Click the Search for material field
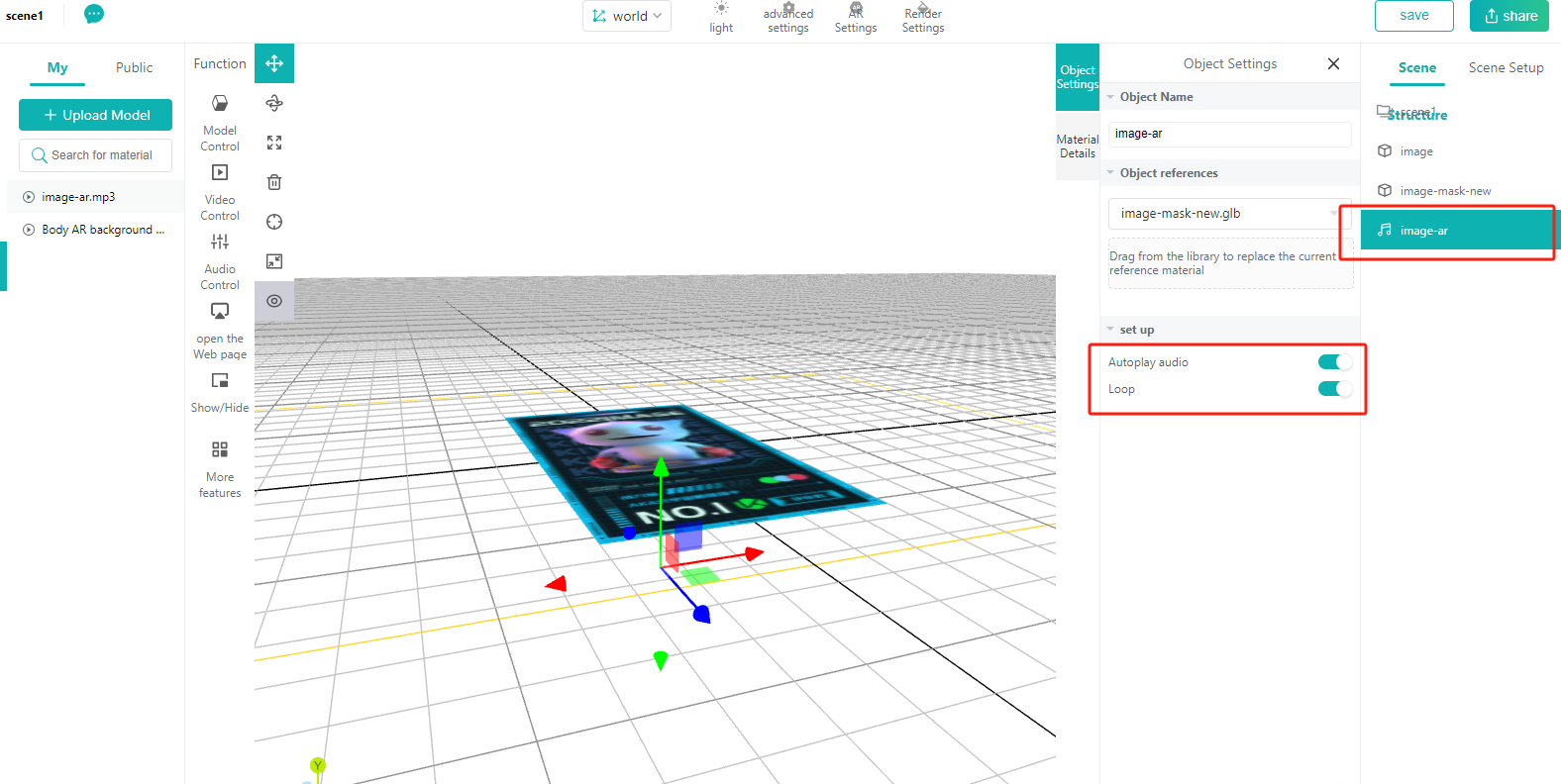1561x784 pixels. pos(95,155)
